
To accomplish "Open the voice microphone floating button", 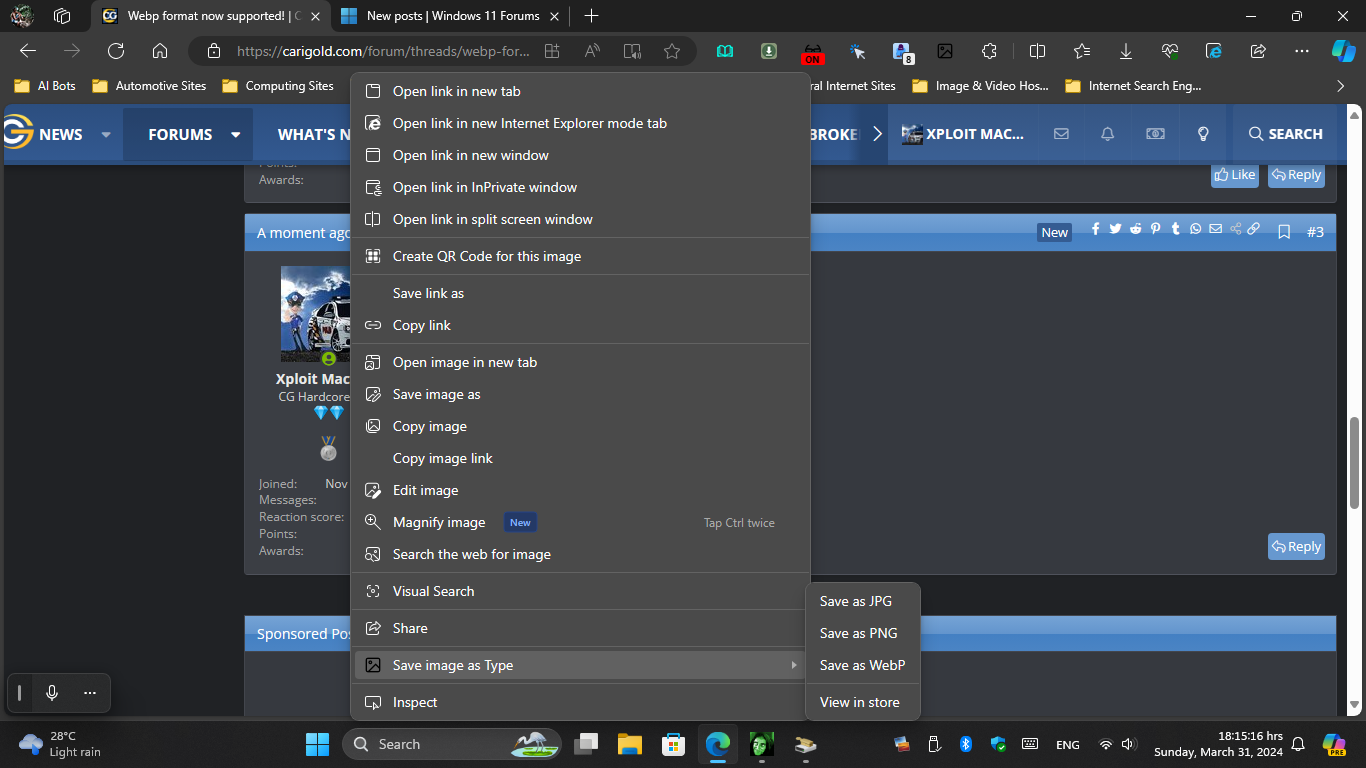I will [x=52, y=693].
